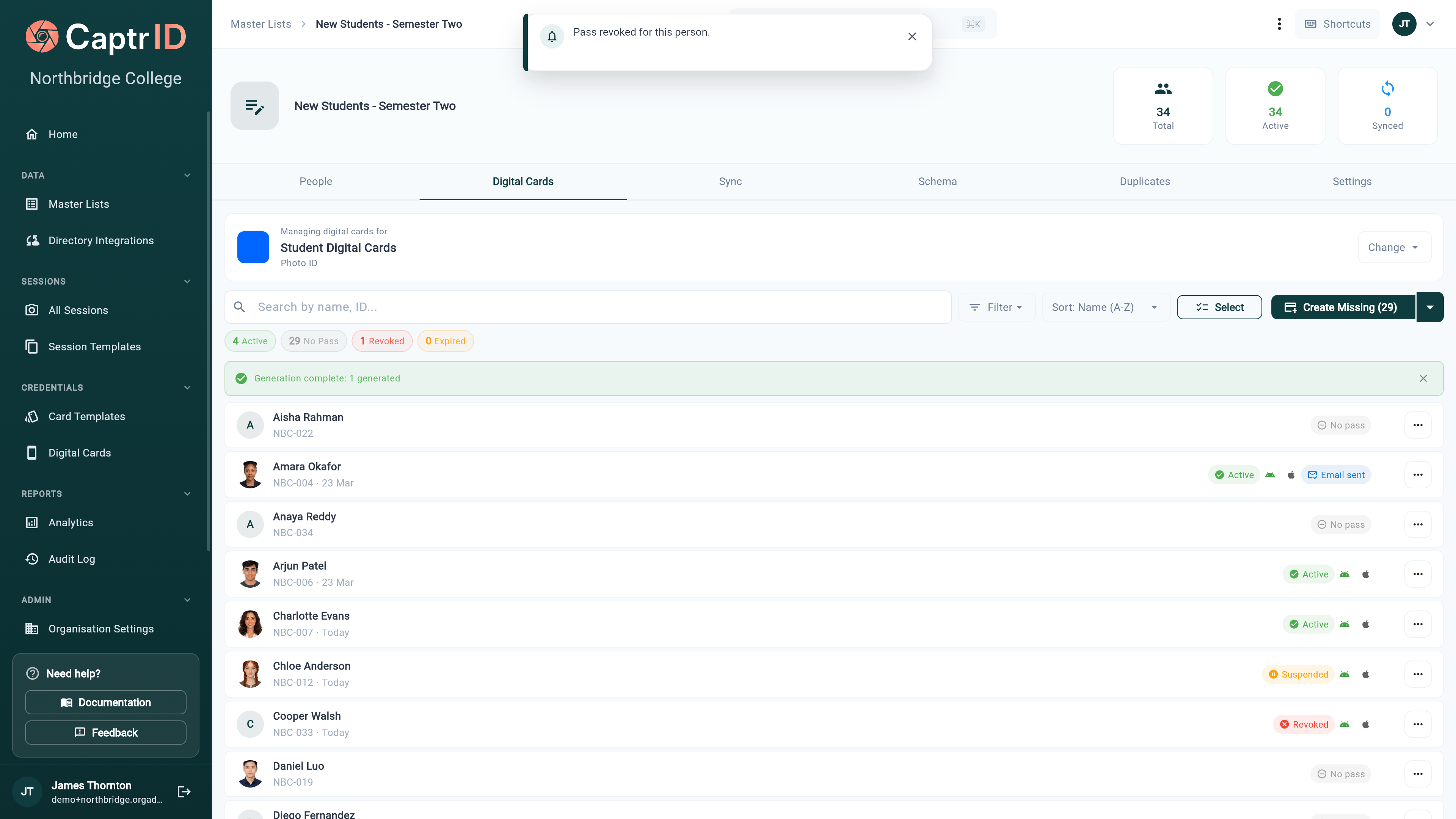
Task: Toggle the 29 No Pass filter chip
Action: pos(314,341)
